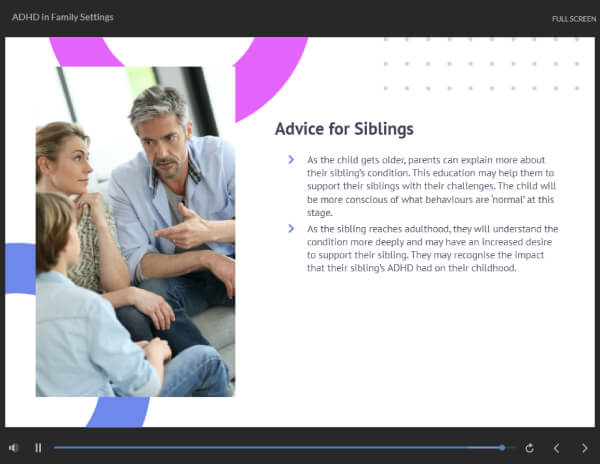Click the progress bar's blue handle

(502, 448)
